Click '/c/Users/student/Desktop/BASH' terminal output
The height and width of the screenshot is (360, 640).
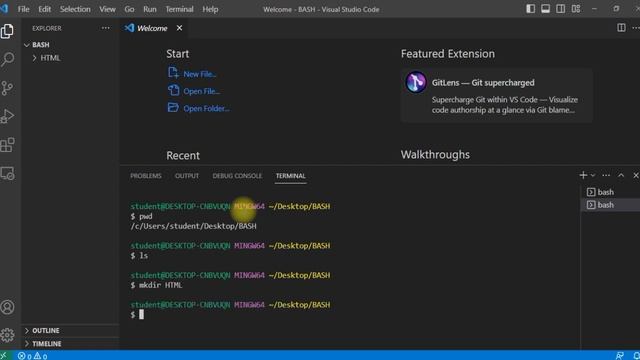click(x=193, y=226)
